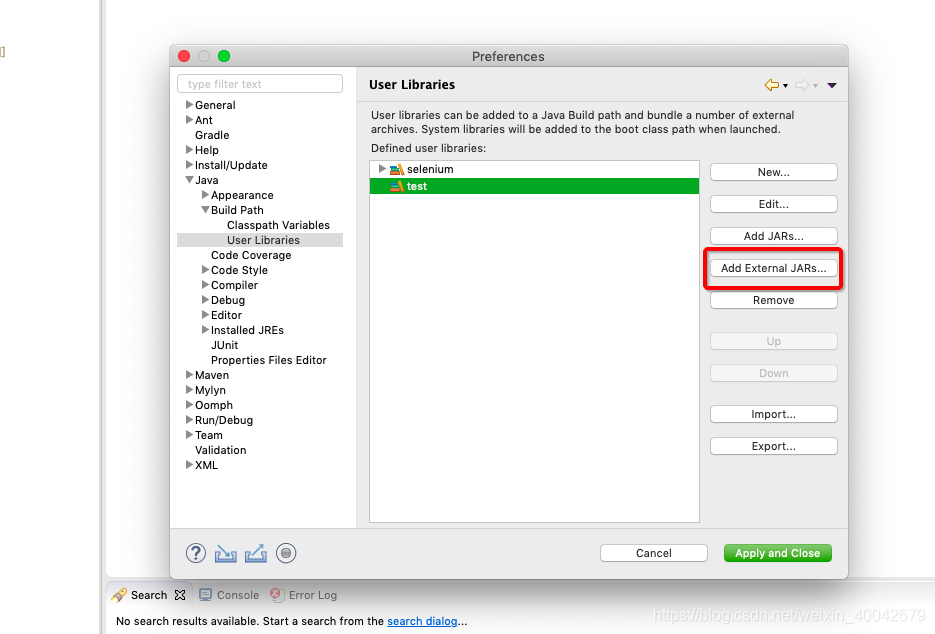Image resolution: width=935 pixels, height=634 pixels.
Task: Click the Remove button
Action: click(773, 301)
